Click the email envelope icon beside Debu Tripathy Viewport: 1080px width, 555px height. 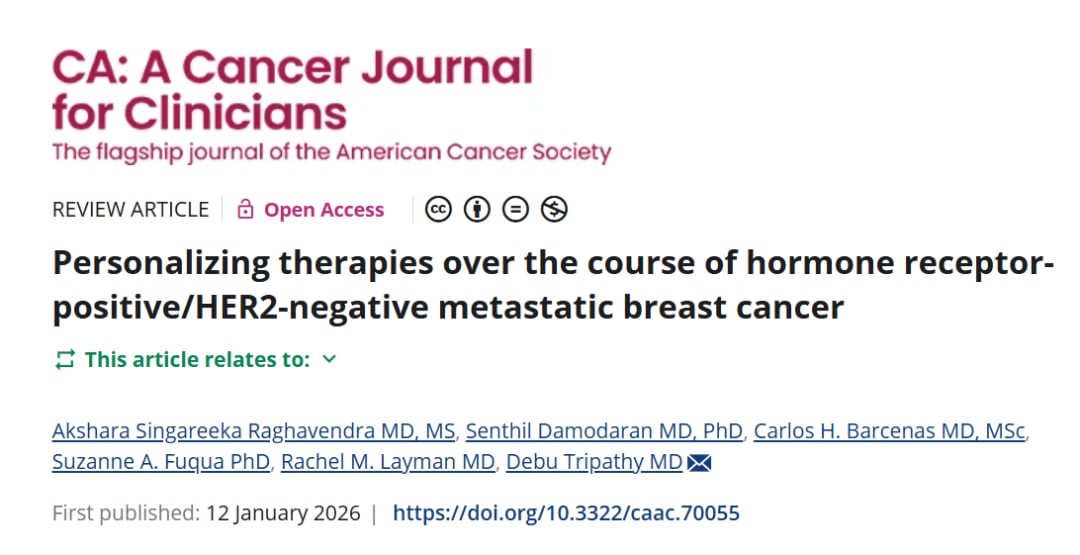click(x=699, y=462)
